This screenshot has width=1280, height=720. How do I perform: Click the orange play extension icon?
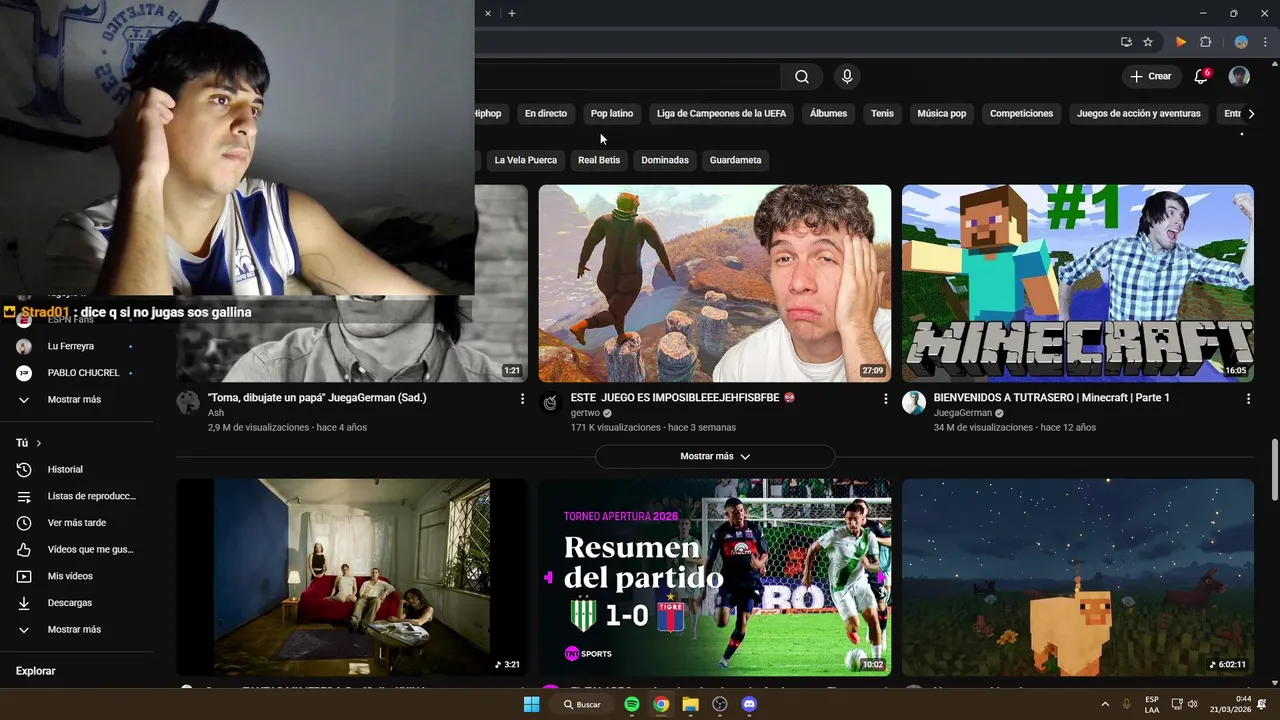tap(1181, 42)
